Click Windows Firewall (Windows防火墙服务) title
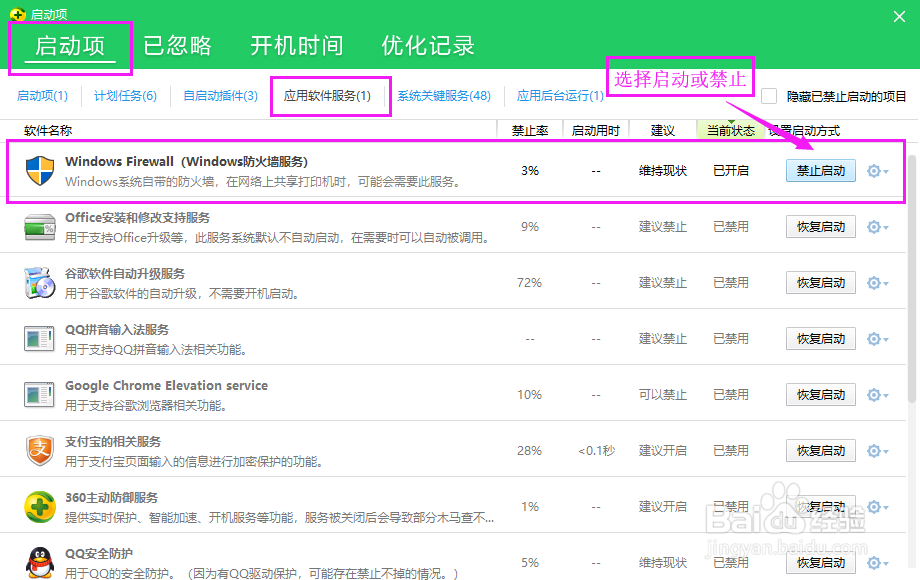Screen dimensions: 920x580 tap(187, 161)
